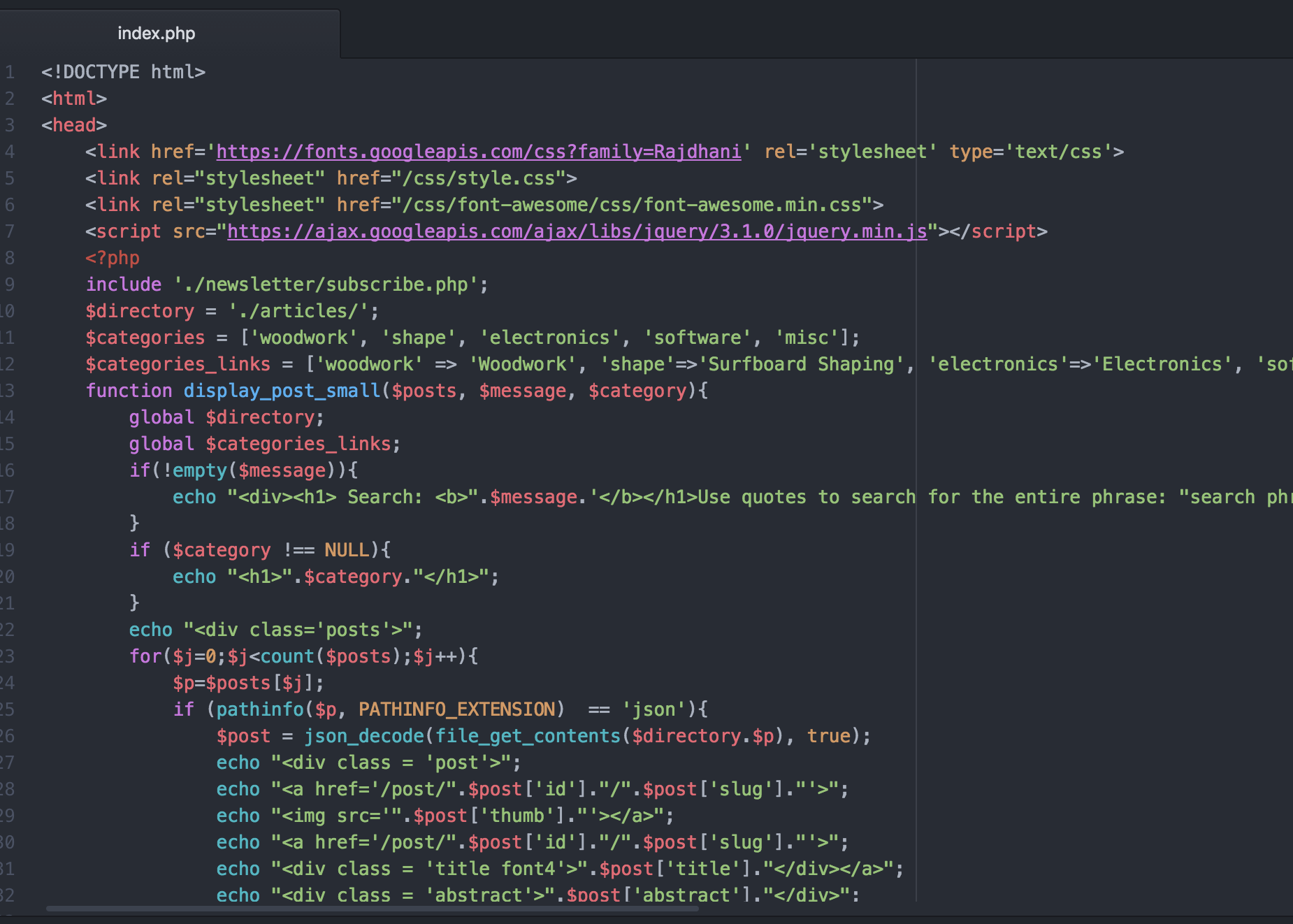This screenshot has width=1293, height=924.
Task: Click the jQuery googleapis script URL
Action: (577, 231)
